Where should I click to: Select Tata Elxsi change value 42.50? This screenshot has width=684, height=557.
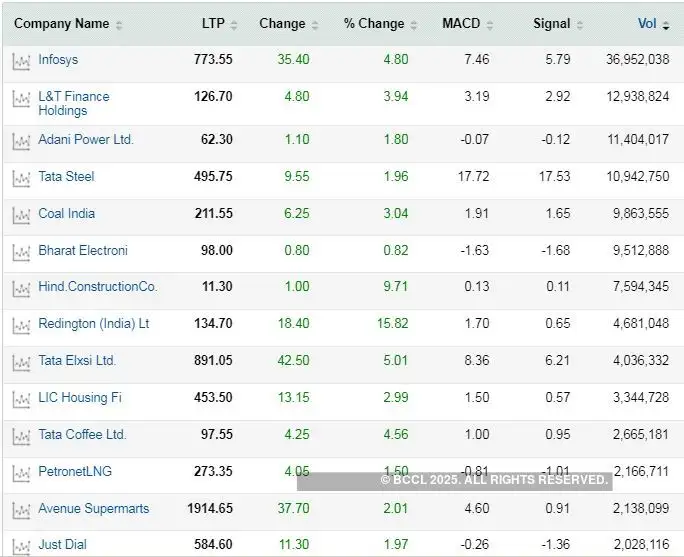pyautogui.click(x=294, y=361)
